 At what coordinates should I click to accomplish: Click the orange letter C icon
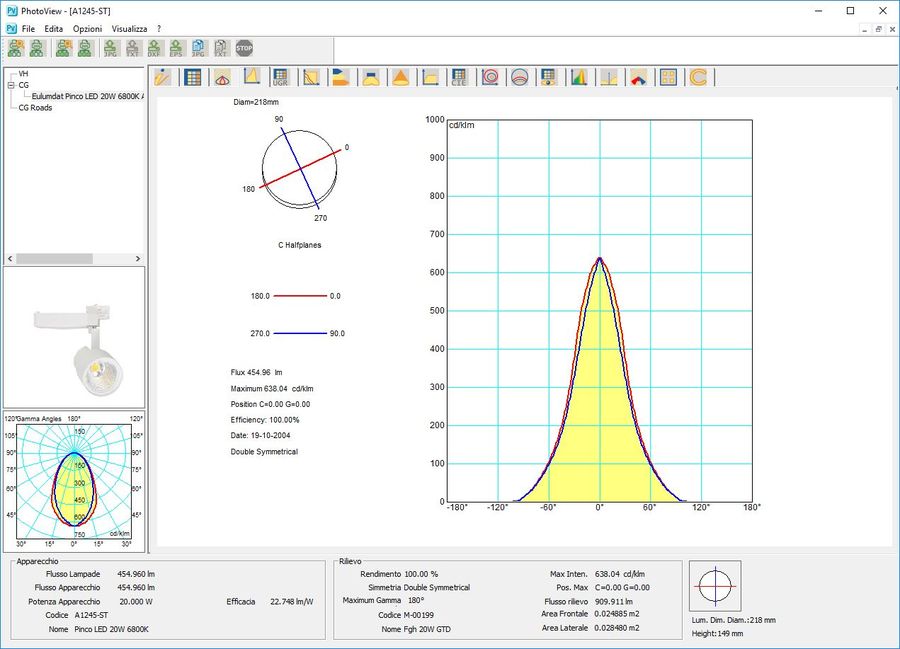(x=698, y=77)
